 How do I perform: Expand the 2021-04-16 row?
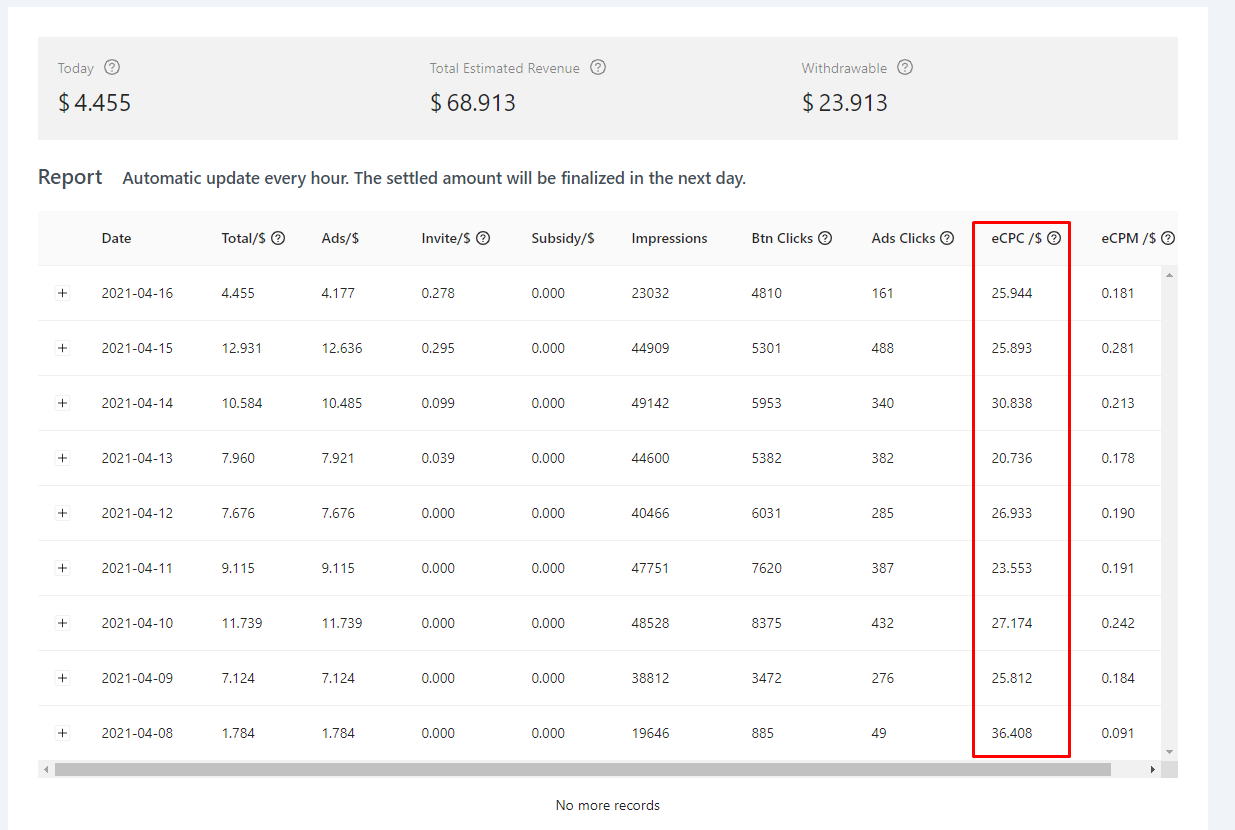[x=62, y=293]
